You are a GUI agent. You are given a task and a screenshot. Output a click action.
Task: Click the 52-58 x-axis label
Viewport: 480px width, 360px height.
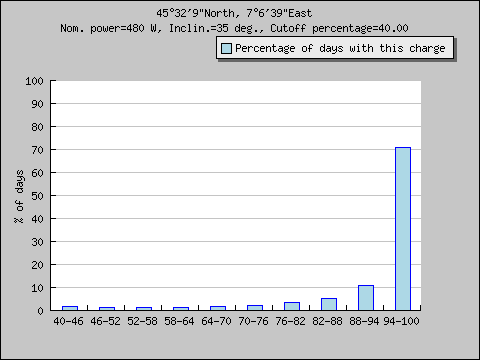pos(142,321)
